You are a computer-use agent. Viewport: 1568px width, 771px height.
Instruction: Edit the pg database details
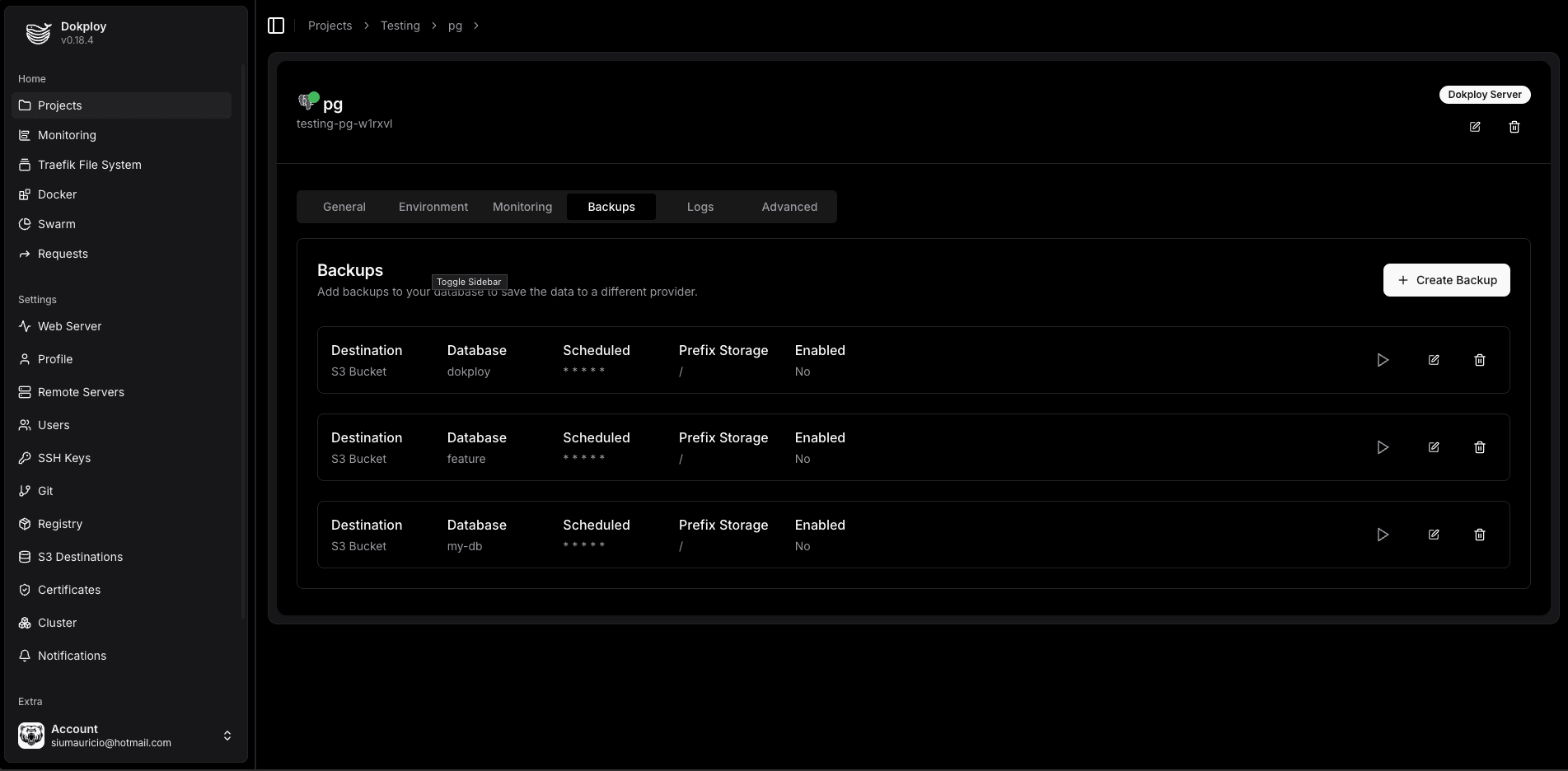pyautogui.click(x=1475, y=127)
